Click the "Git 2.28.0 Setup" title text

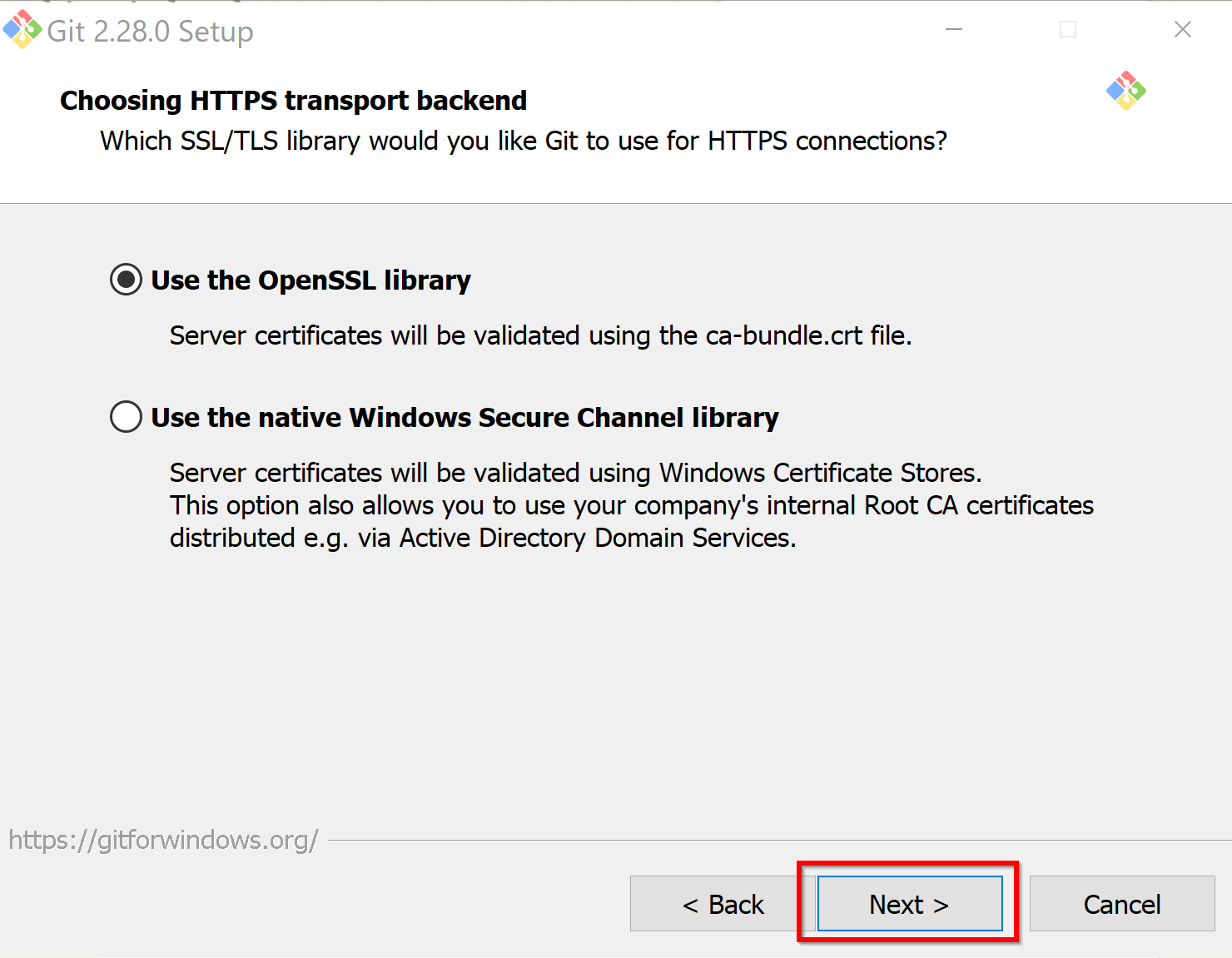151,32
